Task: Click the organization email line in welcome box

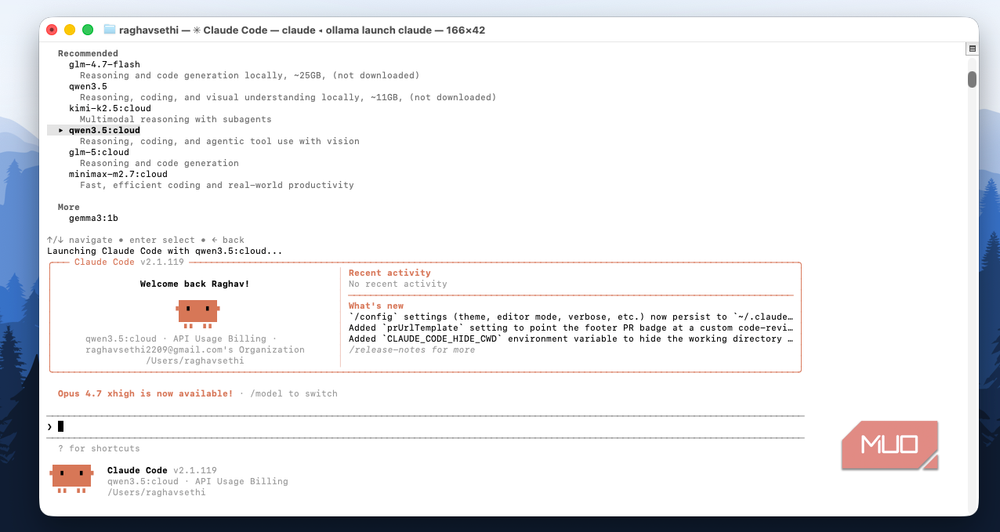Action: [x=195, y=350]
